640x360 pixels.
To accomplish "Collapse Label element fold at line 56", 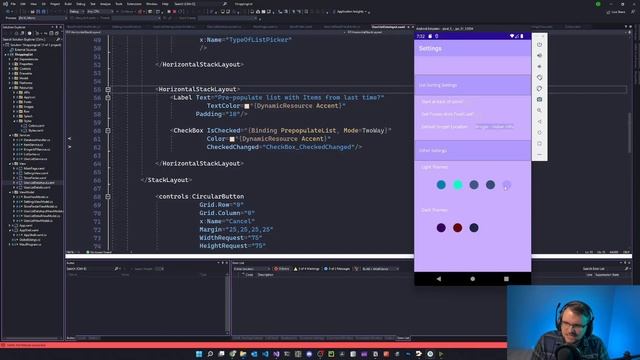I will tap(108, 98).
